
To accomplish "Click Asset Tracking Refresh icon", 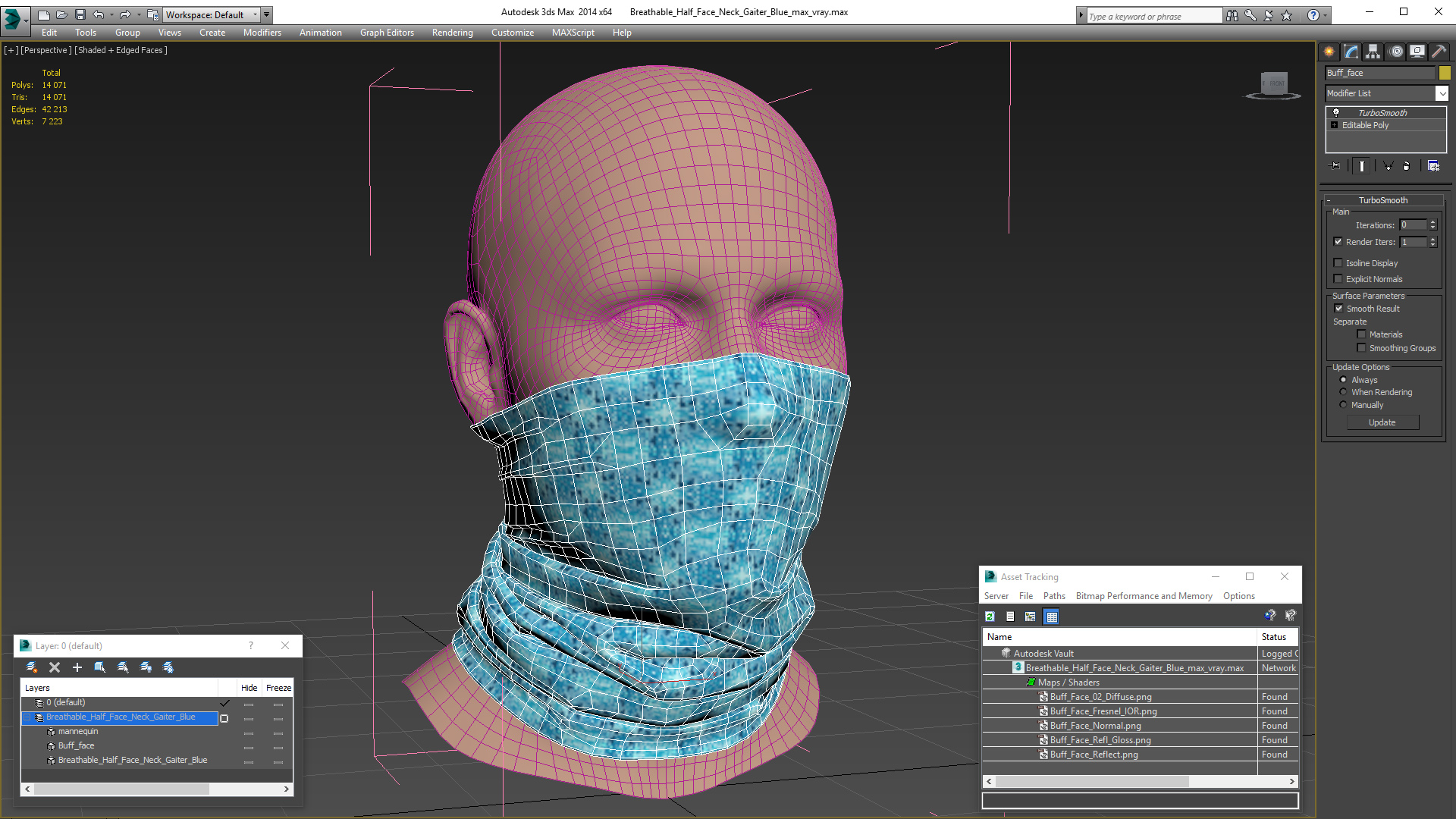I will coord(990,617).
